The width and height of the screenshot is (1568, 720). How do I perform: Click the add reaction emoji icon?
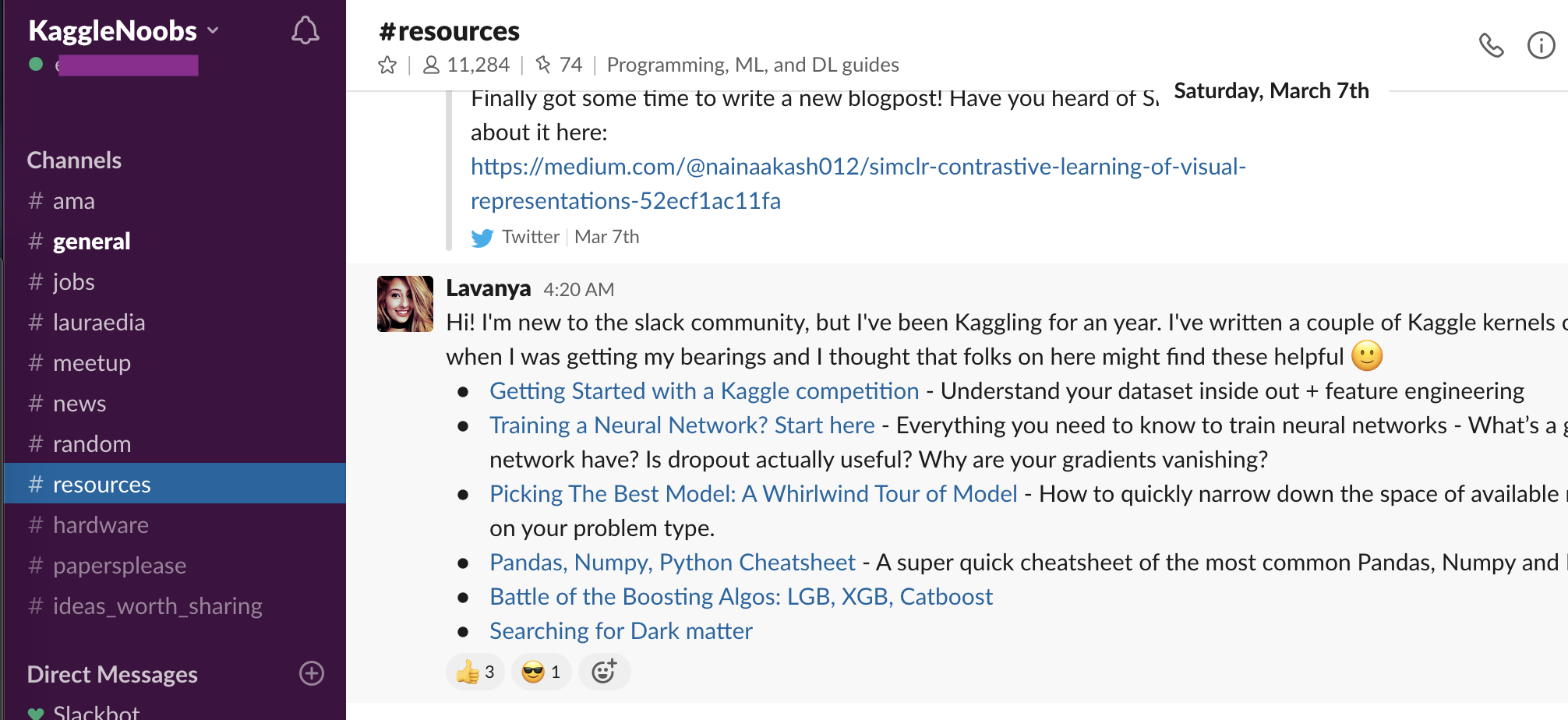click(604, 672)
